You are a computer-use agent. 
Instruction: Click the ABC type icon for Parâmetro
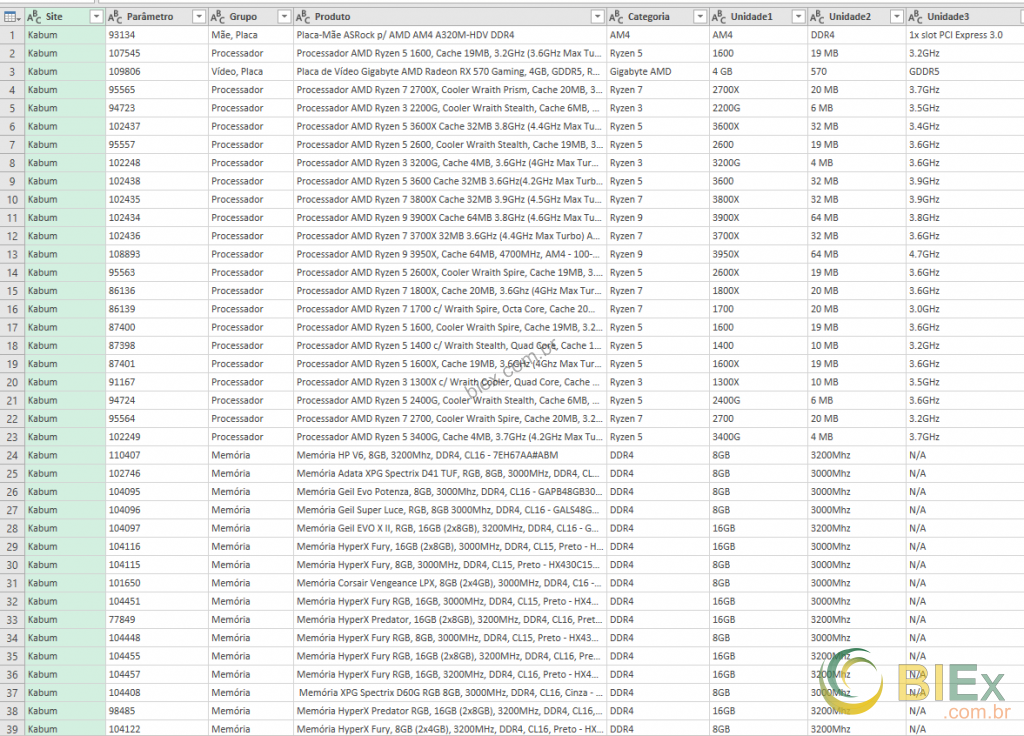point(115,16)
